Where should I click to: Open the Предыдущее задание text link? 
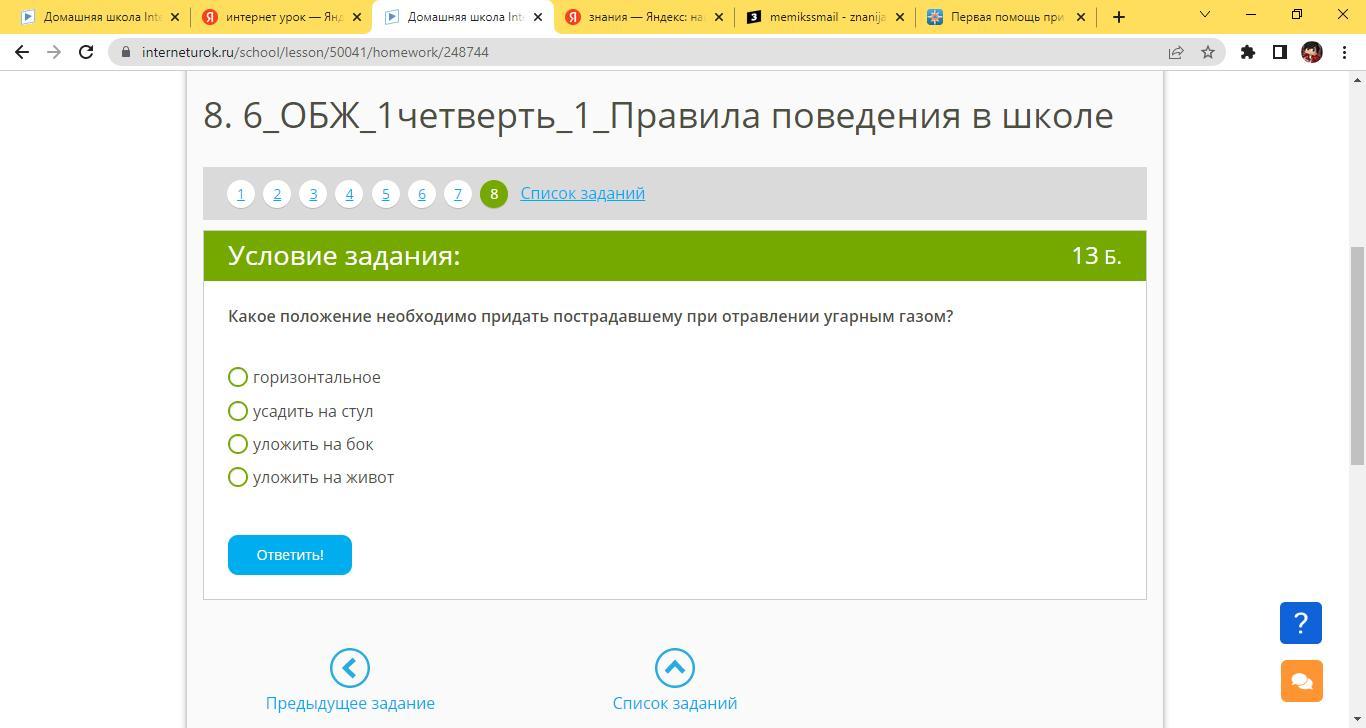coord(350,703)
